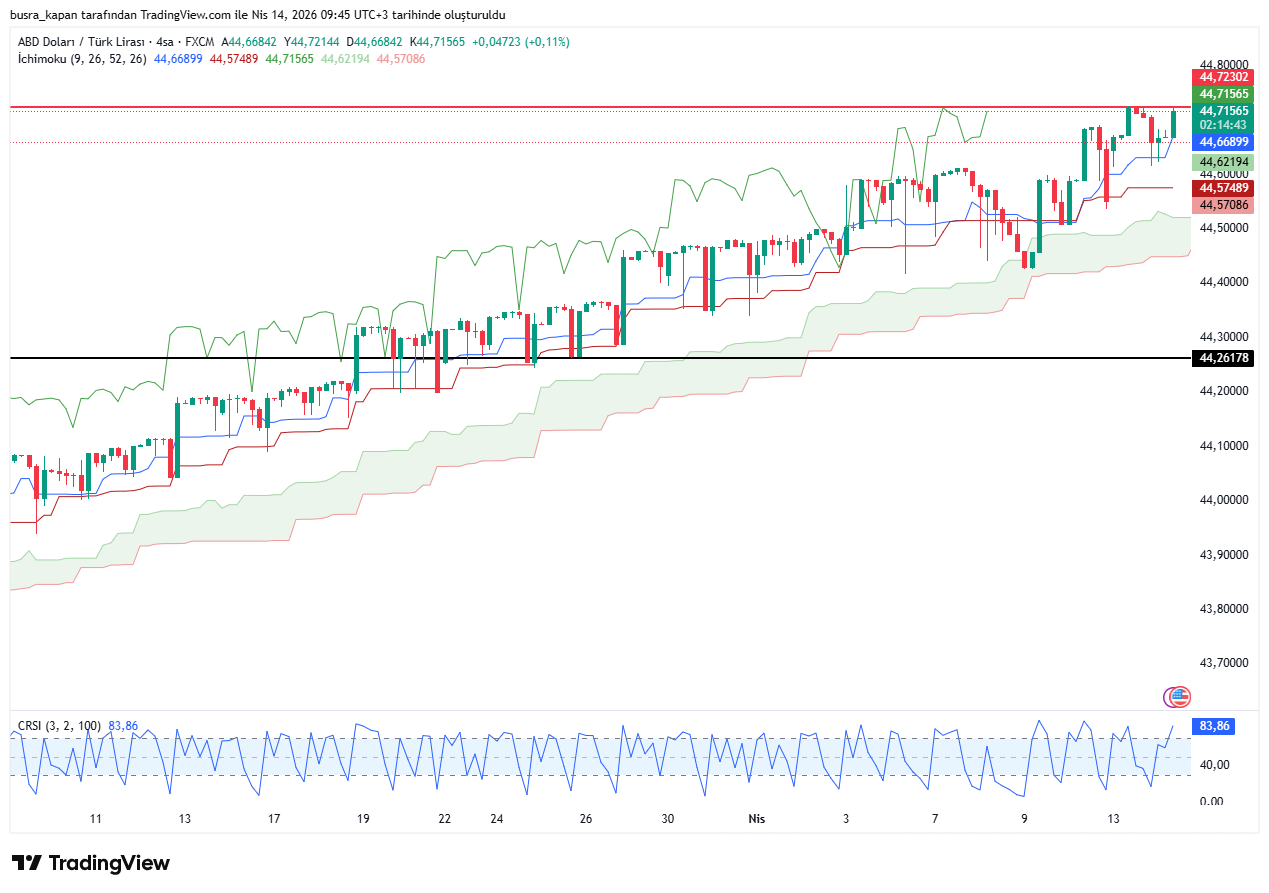
Task: Click the dark red 44,57489 price axis tag
Action: point(1223,188)
